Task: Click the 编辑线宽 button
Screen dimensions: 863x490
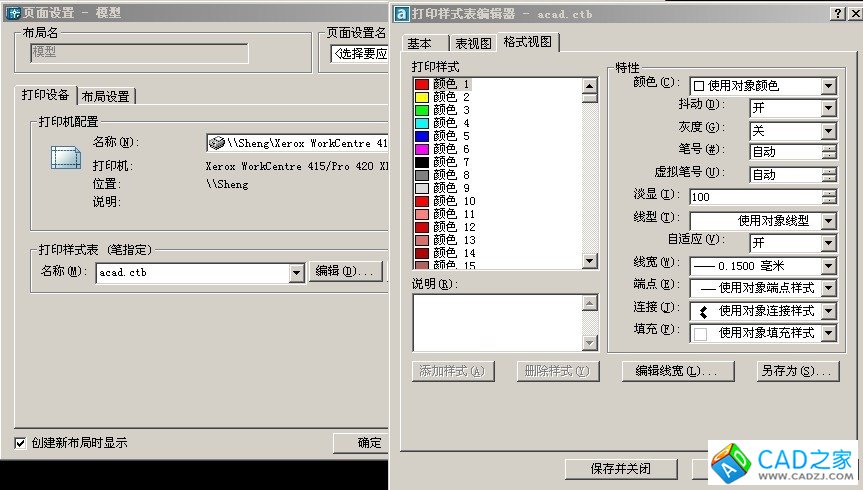Action: [669, 371]
